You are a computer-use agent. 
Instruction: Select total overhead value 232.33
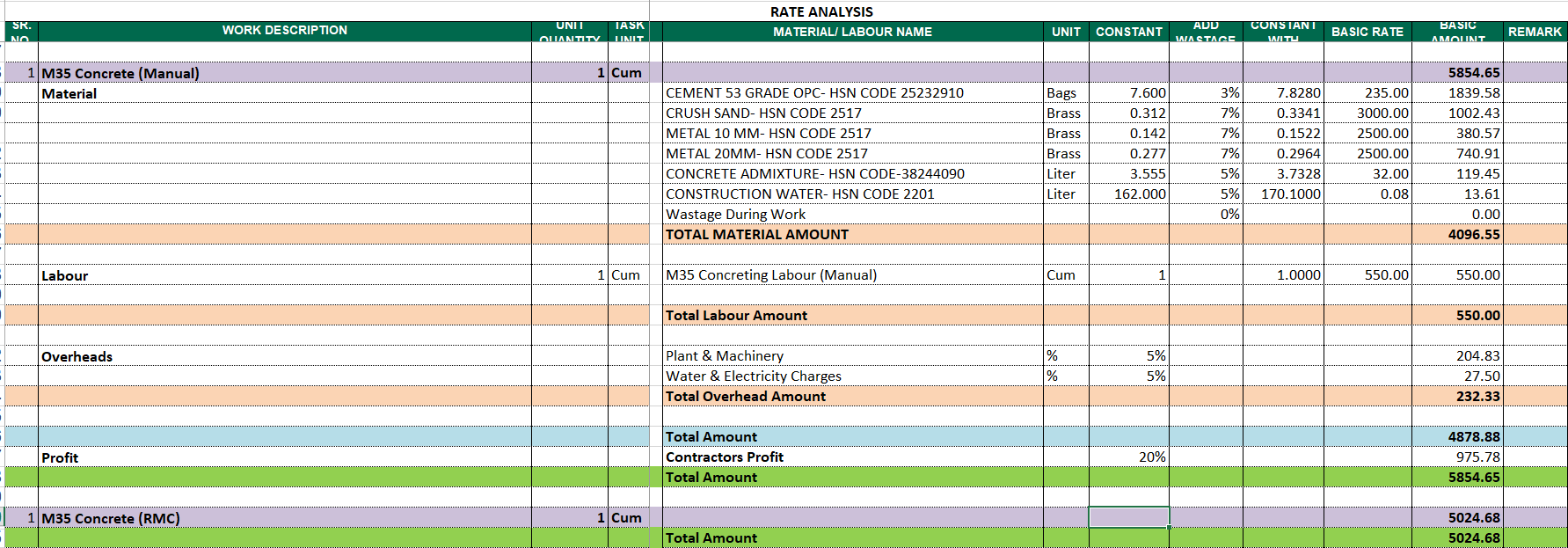pos(1457,397)
